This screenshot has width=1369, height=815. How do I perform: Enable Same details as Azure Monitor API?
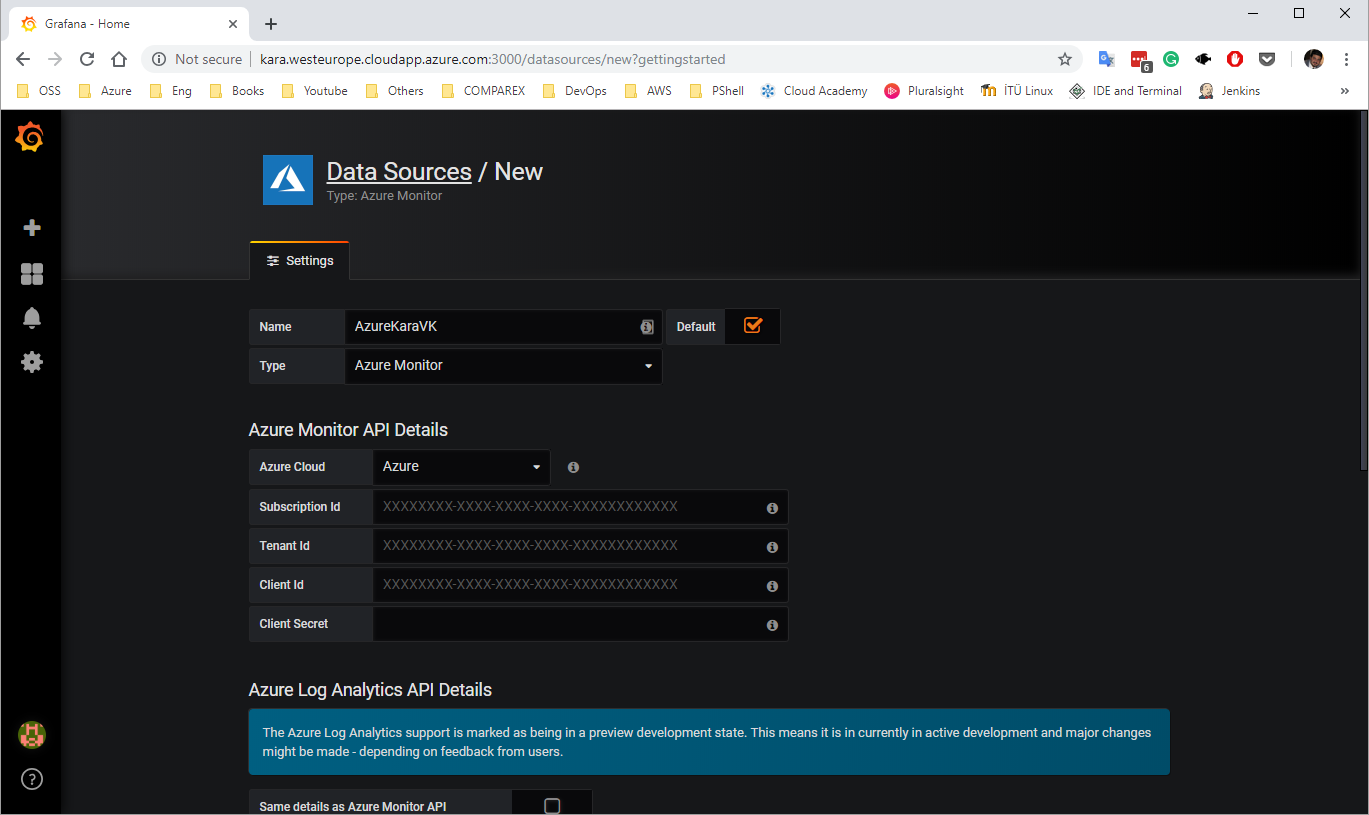coord(552,806)
